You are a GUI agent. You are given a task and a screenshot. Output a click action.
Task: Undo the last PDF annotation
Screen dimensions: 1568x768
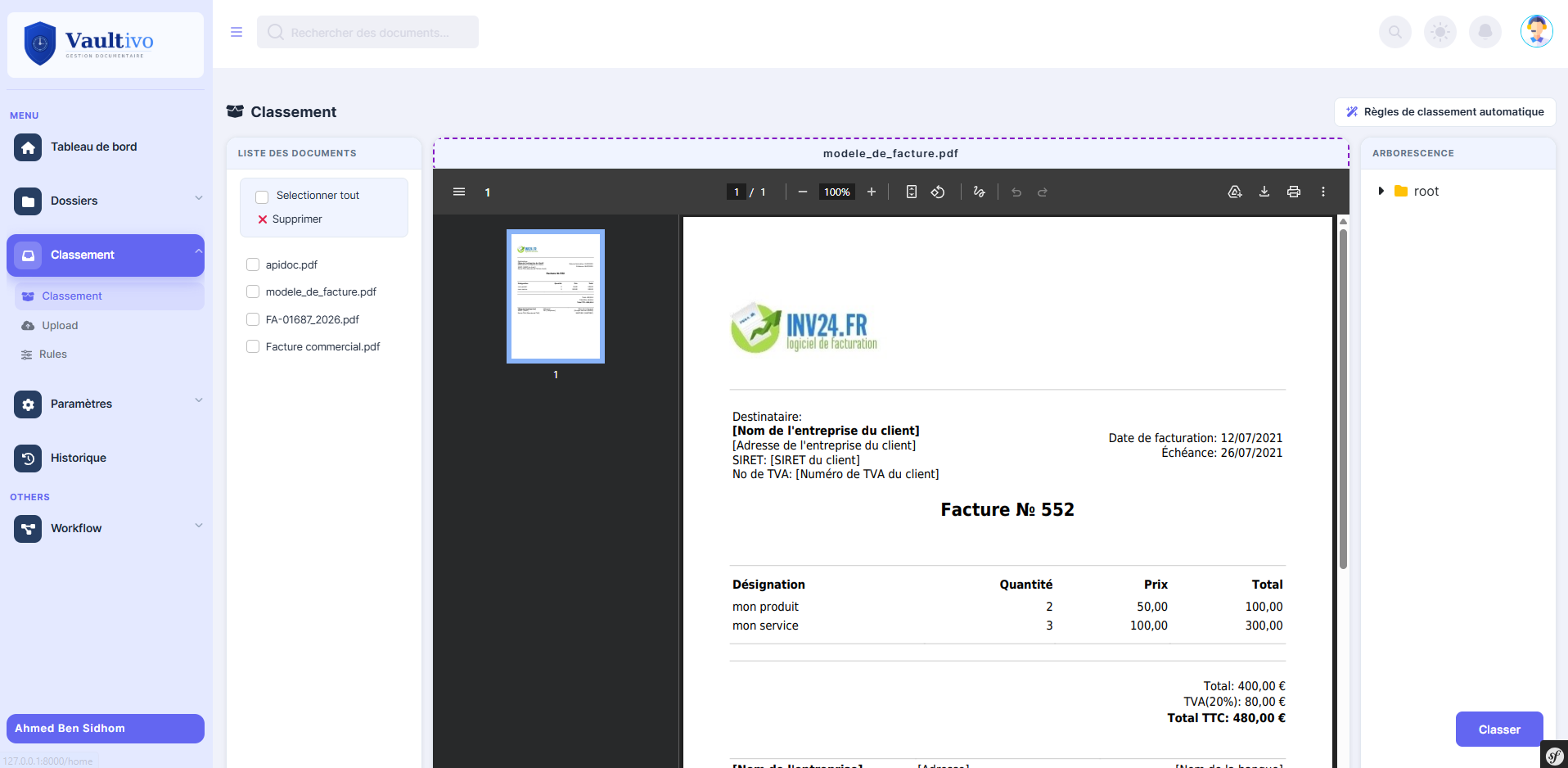click(x=1016, y=192)
